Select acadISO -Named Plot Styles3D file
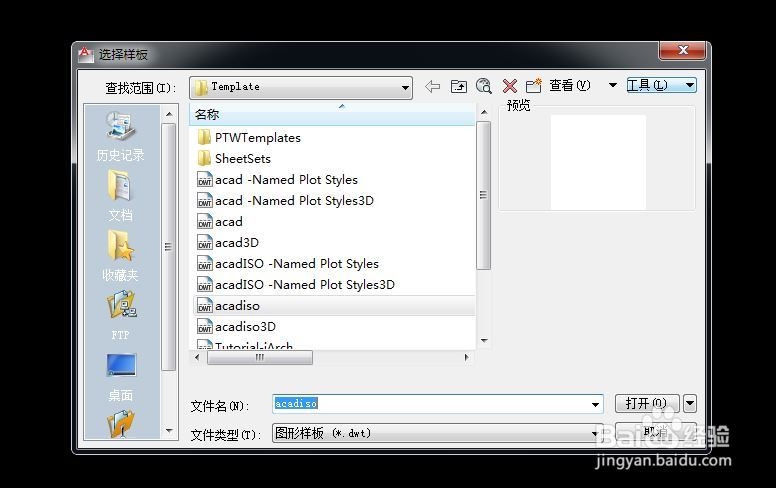 [x=304, y=285]
